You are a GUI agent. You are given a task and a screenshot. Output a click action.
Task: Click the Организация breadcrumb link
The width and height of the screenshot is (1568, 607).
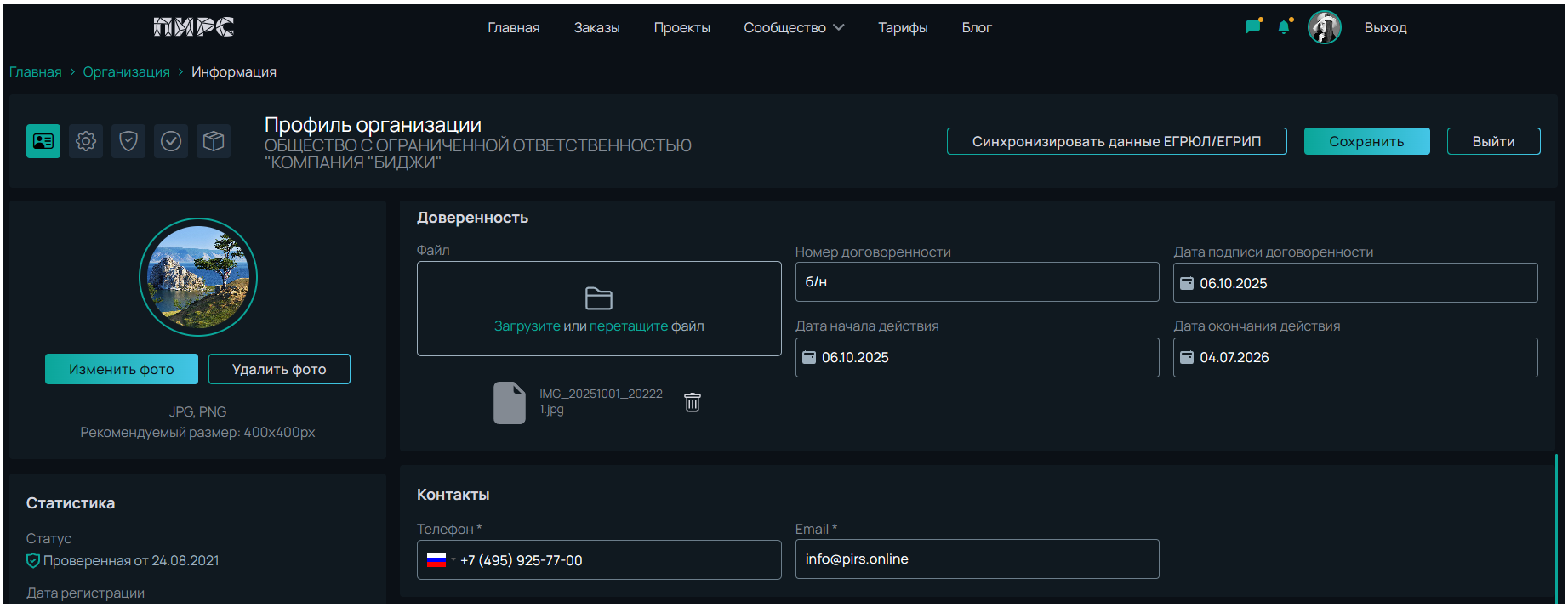126,72
